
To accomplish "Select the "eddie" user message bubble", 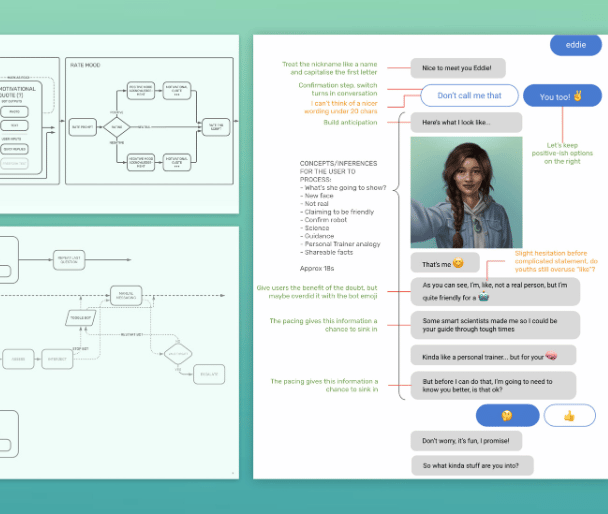I will tap(575, 44).
